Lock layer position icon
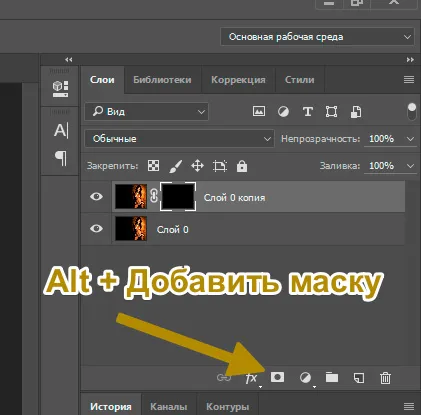This screenshot has width=421, height=415. [x=197, y=166]
